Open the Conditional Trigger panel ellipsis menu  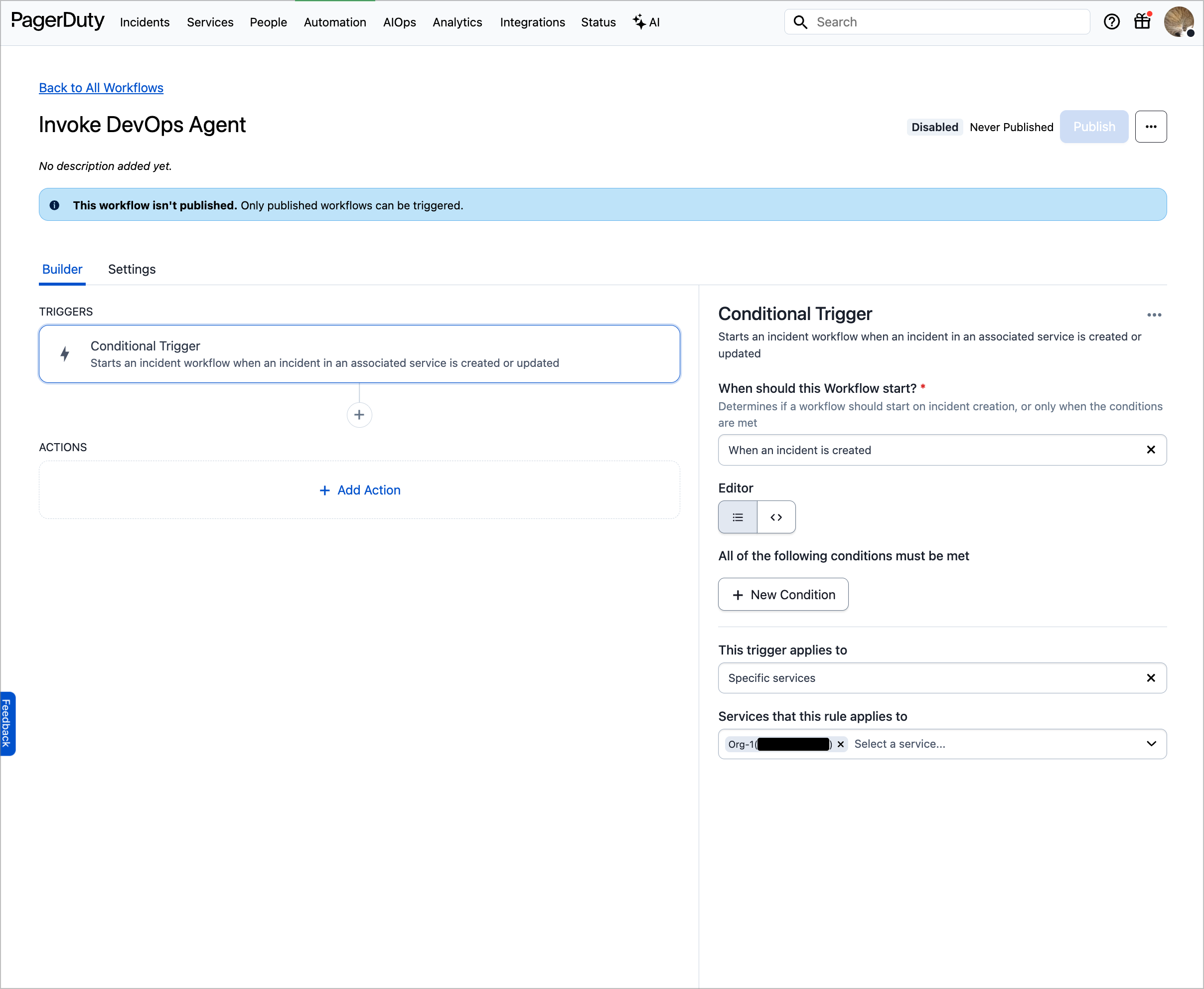[x=1154, y=315]
